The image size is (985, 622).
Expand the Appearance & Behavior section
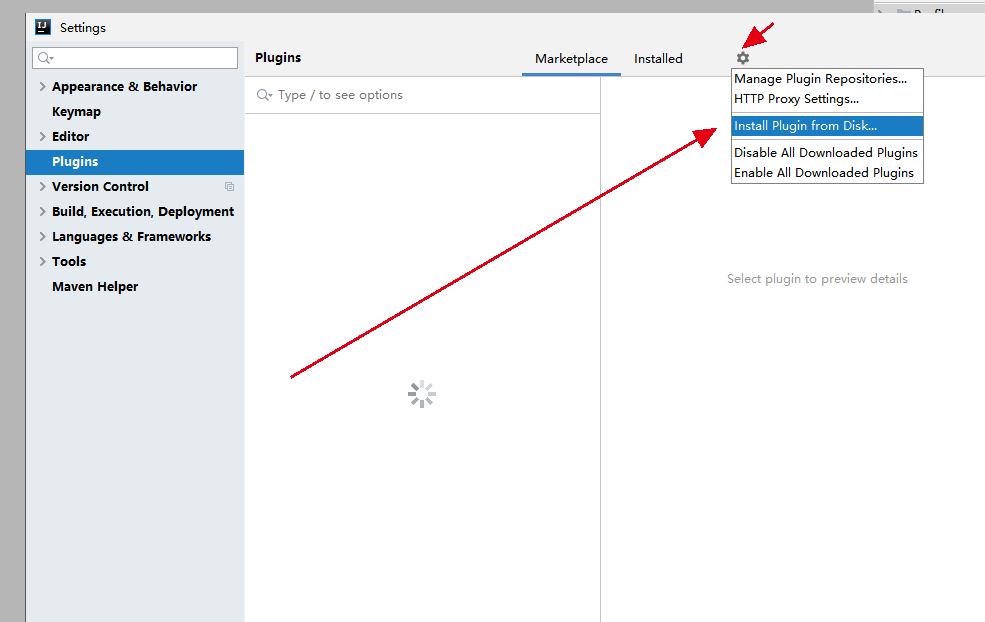click(42, 86)
